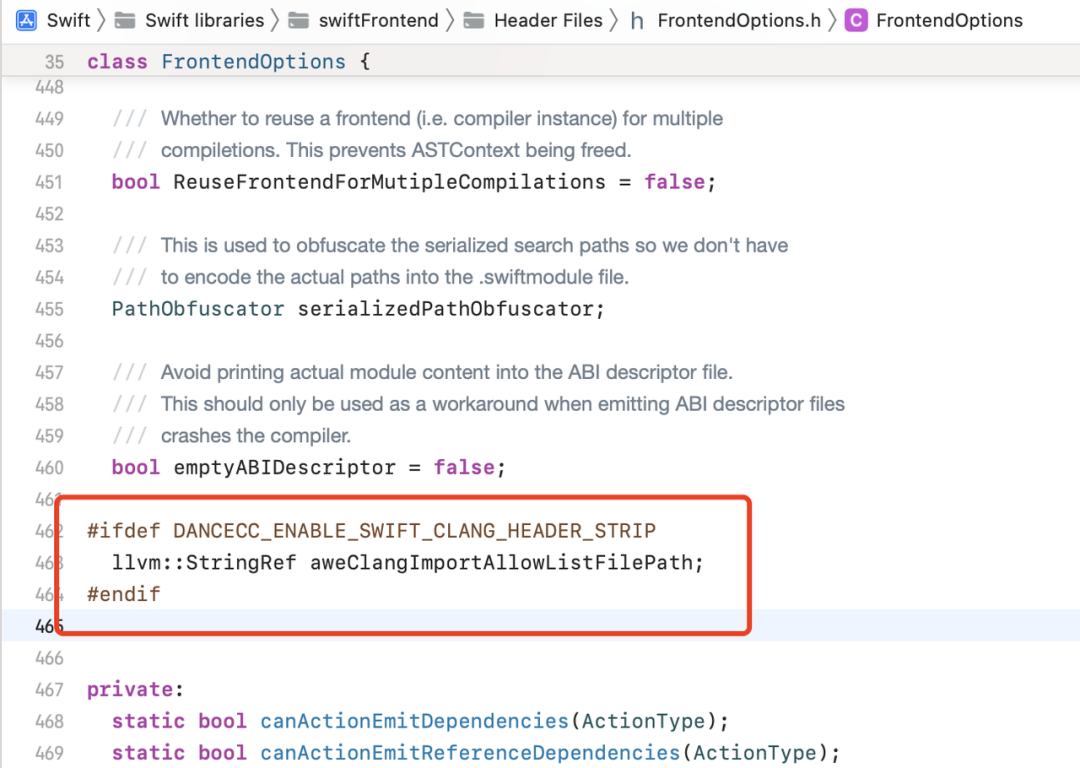Image resolution: width=1080 pixels, height=768 pixels.
Task: Click the canActionEmitDependencies function name
Action: click(x=414, y=720)
